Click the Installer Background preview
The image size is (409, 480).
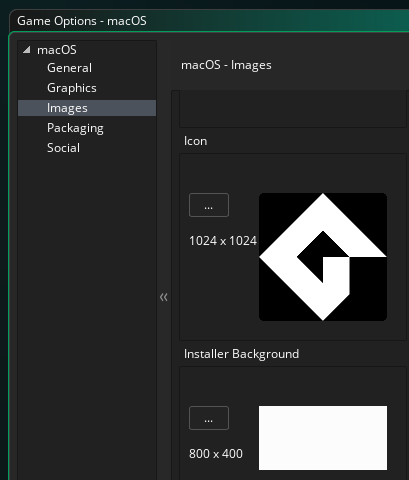pyautogui.click(x=323, y=438)
